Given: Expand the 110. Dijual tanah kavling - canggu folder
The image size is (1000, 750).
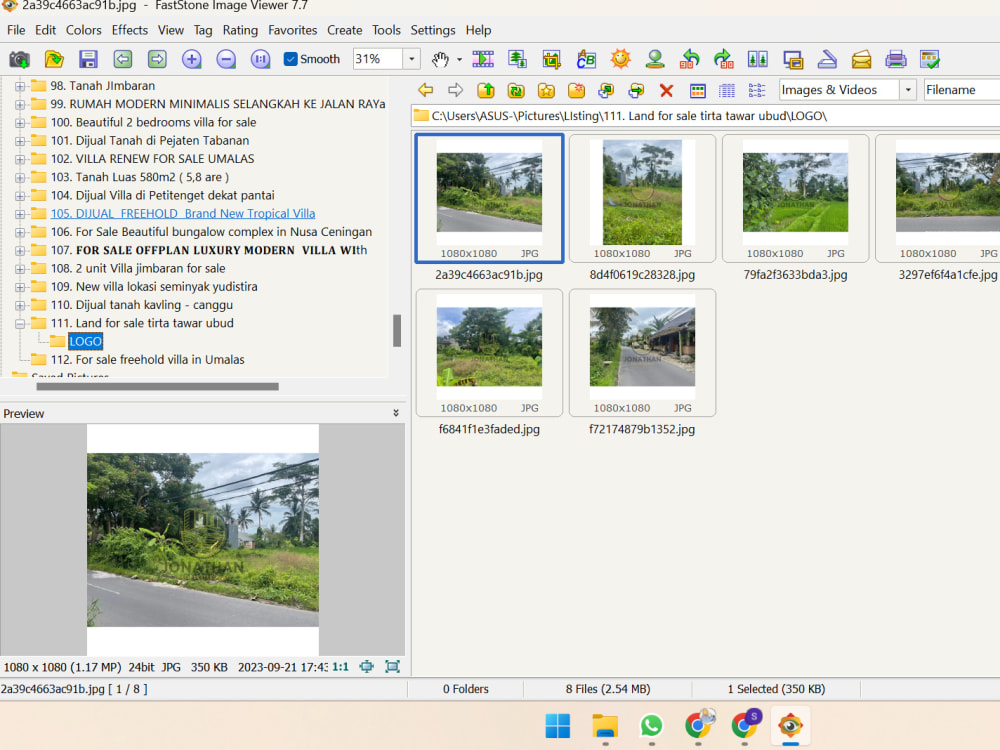Looking at the screenshot, I should 20,305.
